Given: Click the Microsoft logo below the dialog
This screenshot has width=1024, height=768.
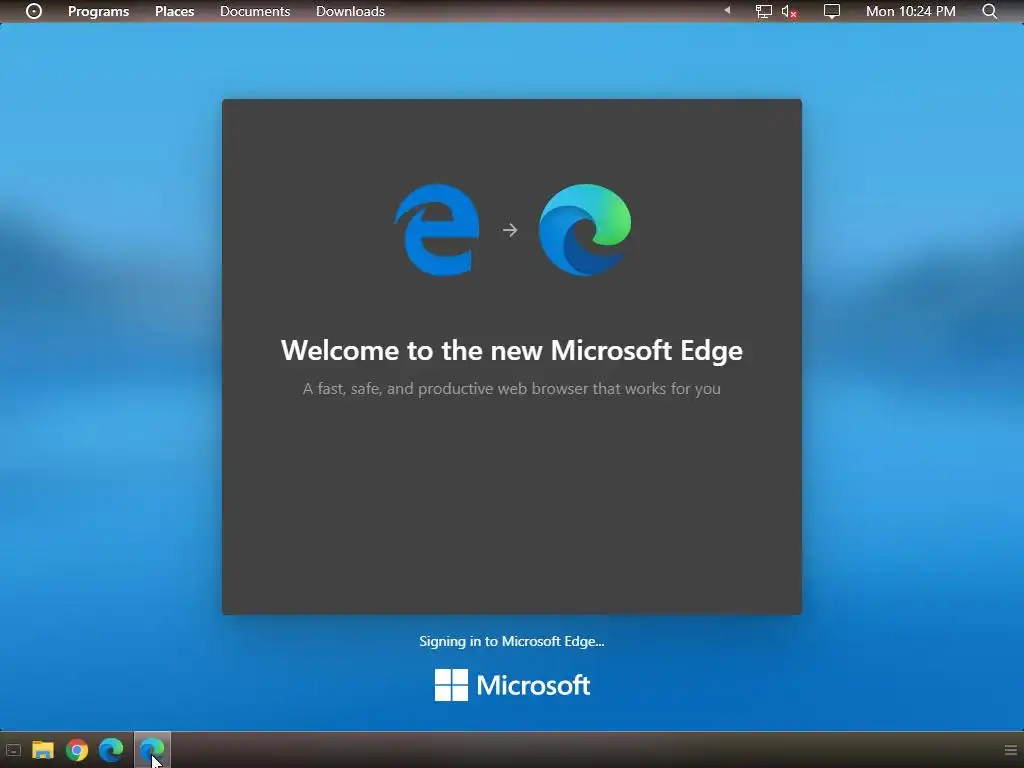Looking at the screenshot, I should [513, 685].
